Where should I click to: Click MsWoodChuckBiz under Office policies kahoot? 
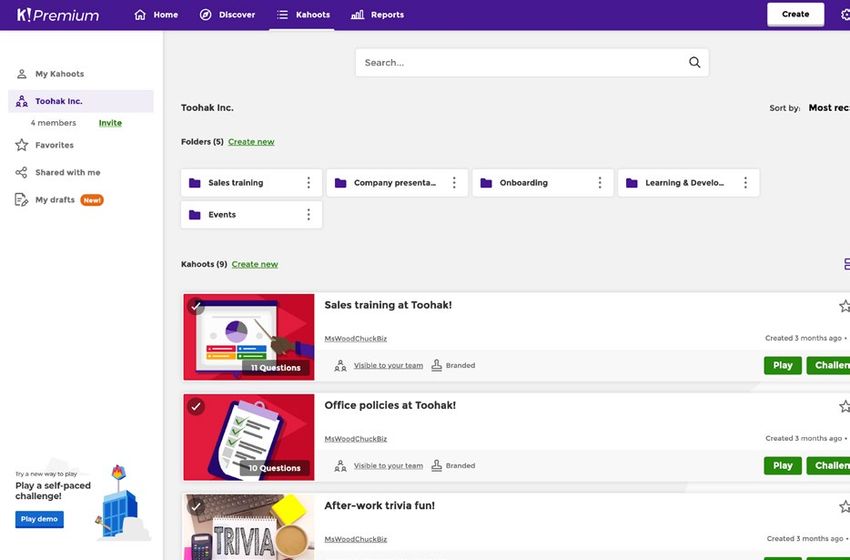356,439
